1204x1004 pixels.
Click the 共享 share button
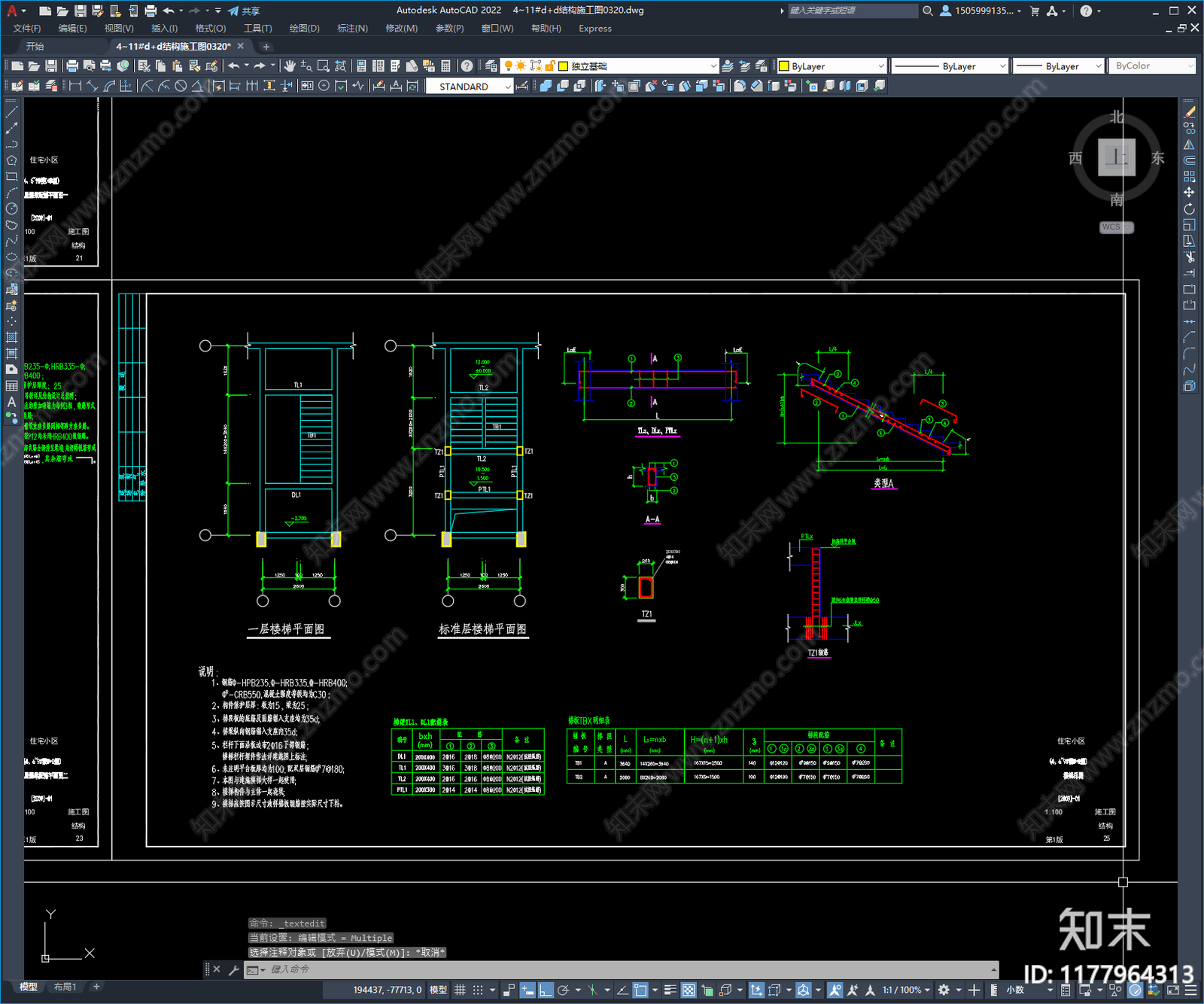[x=245, y=11]
